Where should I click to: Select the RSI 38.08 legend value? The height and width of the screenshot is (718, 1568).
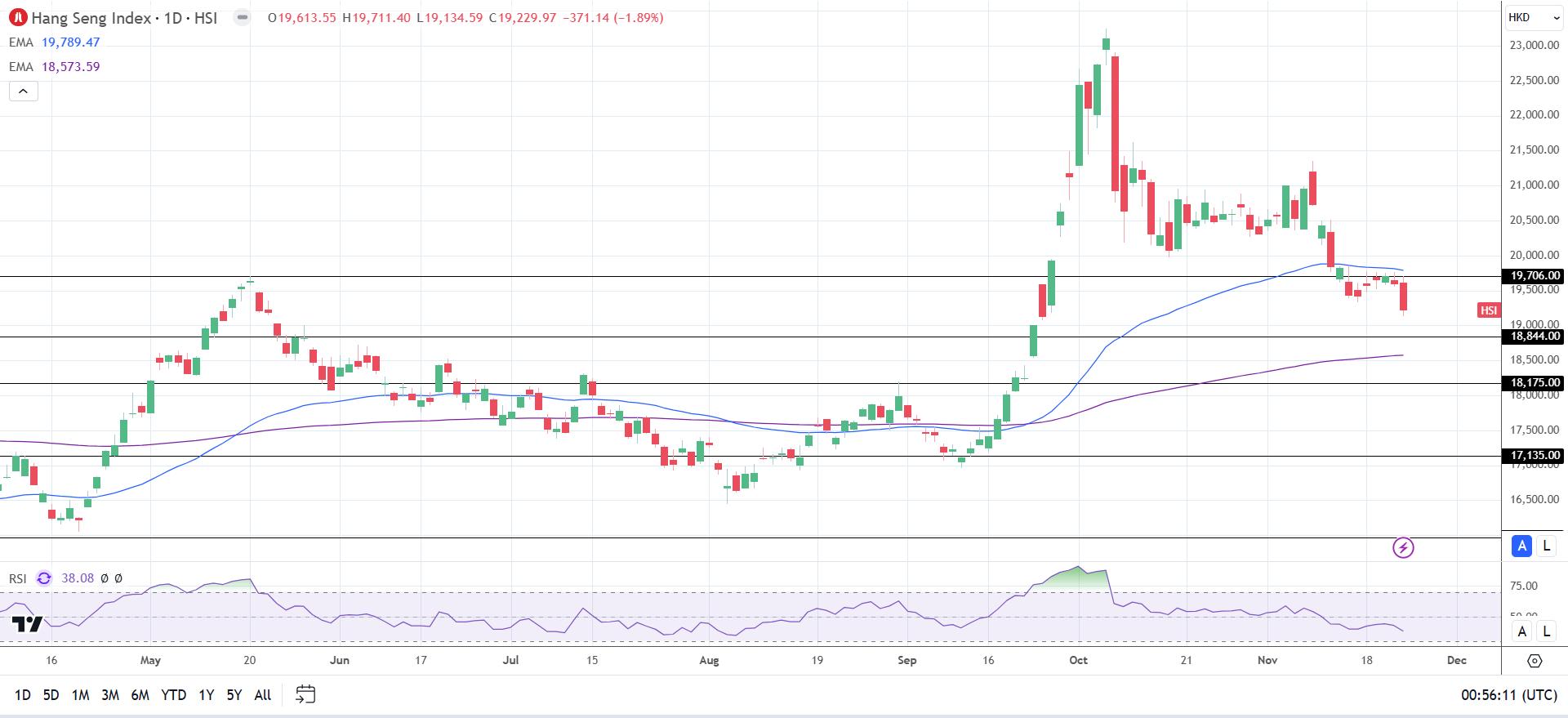[78, 578]
